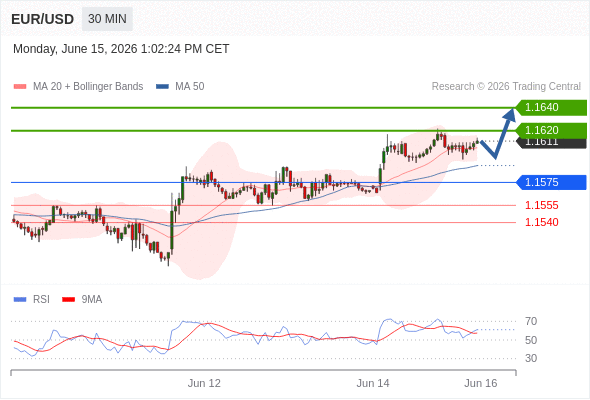
Task: Click the 1.1620 resistance price tag
Action: pyautogui.click(x=551, y=131)
